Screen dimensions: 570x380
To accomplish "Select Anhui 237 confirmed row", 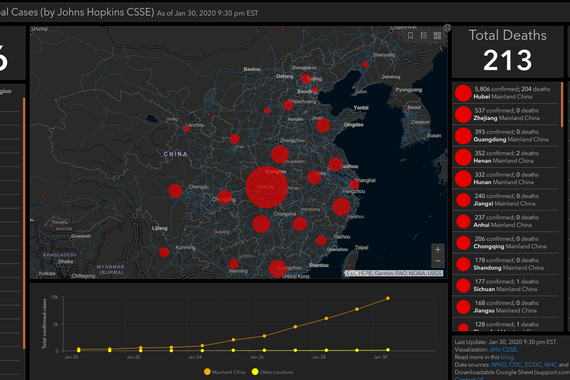I will (505, 221).
